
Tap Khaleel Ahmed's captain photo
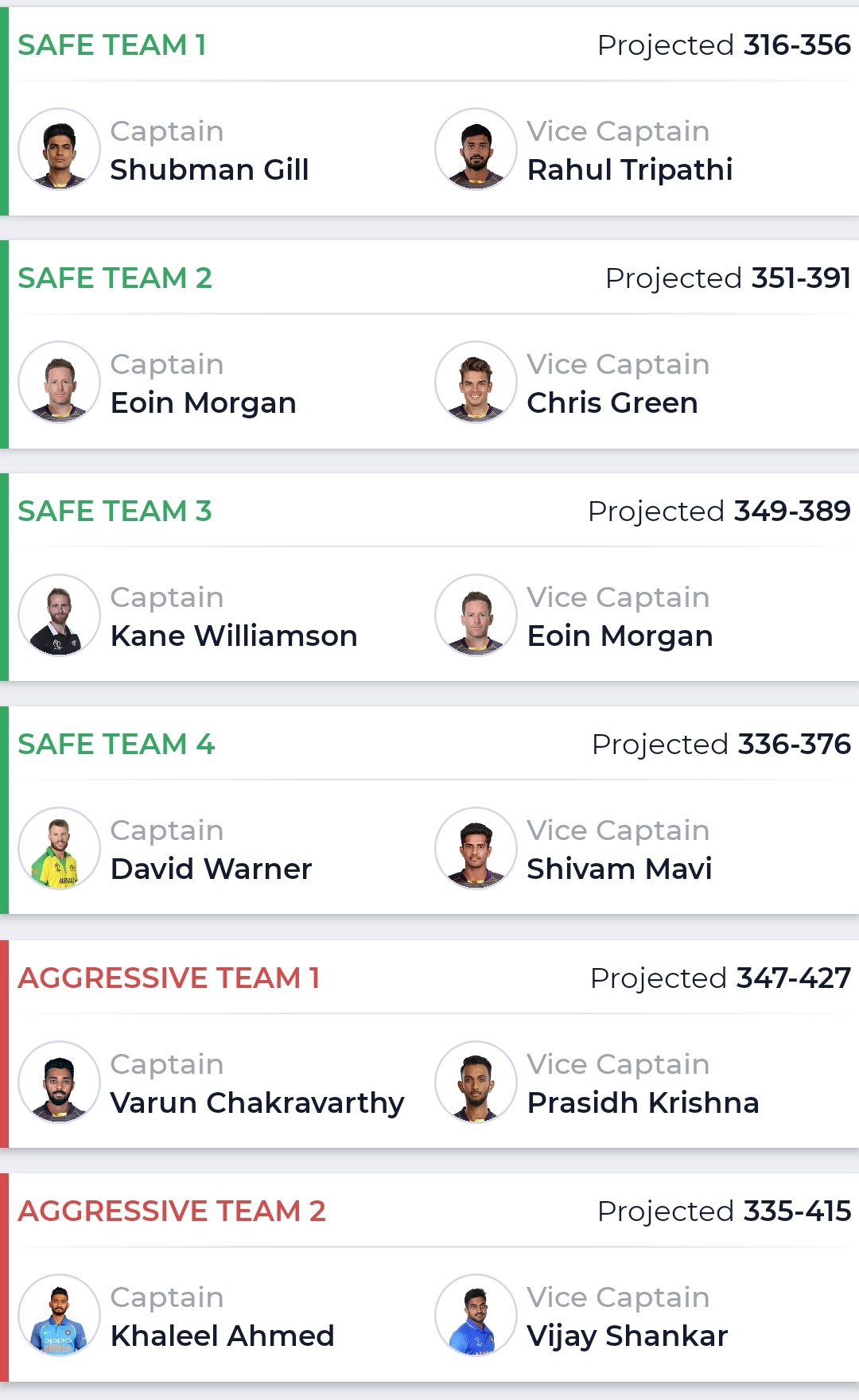pos(59,1315)
